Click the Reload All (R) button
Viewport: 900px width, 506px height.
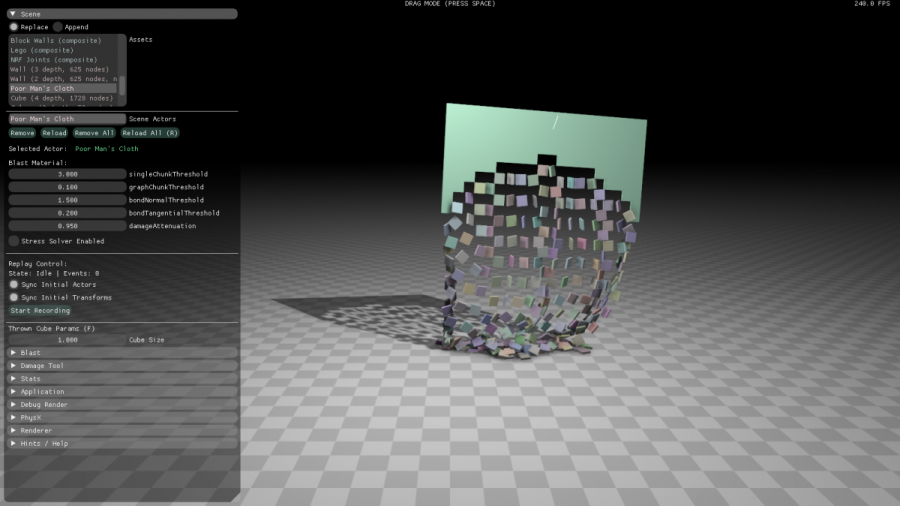(150, 133)
